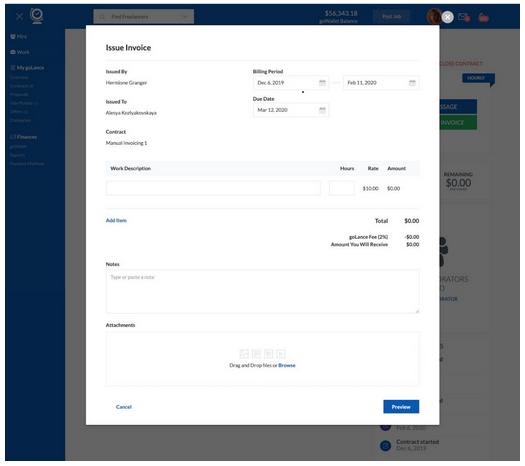
Task: Open the Find Freelancers search dropdown
Action: (x=144, y=16)
